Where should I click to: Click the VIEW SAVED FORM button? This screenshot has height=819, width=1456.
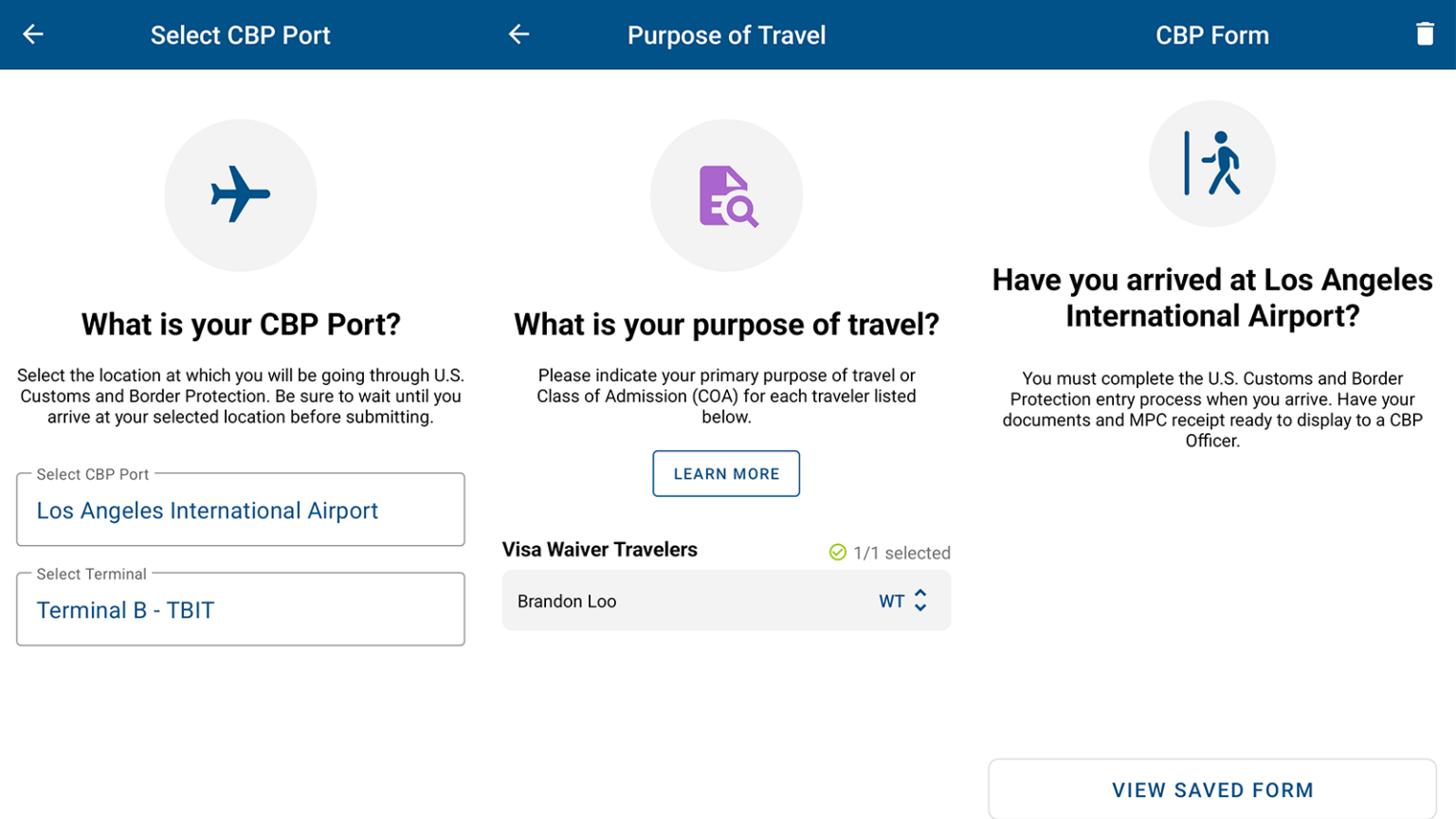[x=1212, y=789]
